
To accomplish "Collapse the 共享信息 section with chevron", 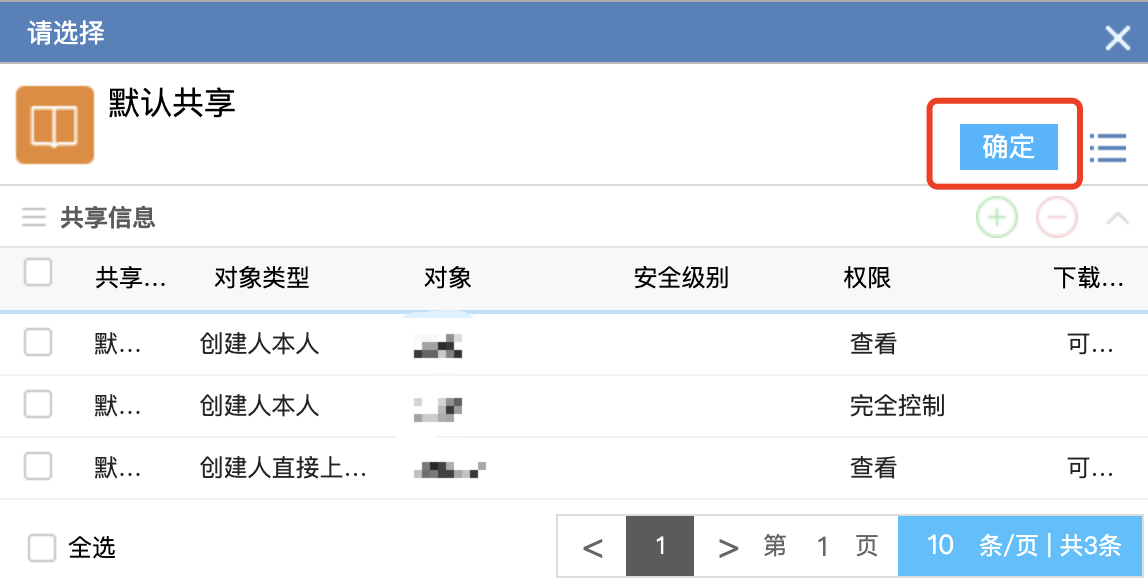I will pos(1118,217).
